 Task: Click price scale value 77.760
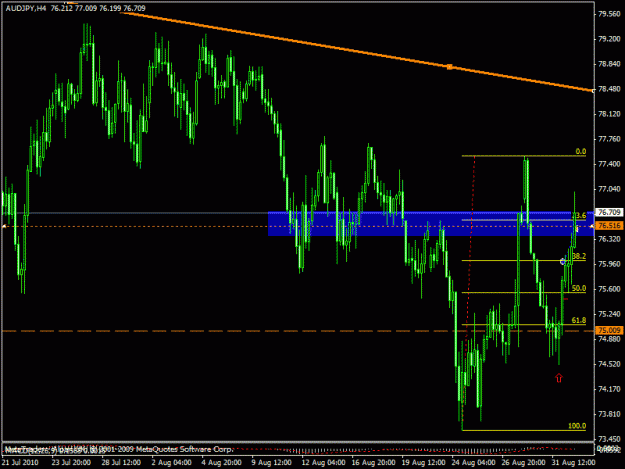[x=609, y=139]
